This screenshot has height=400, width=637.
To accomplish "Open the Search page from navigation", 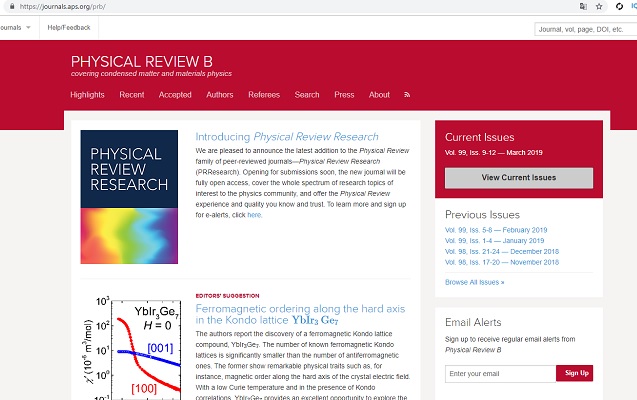I will tap(307, 95).
